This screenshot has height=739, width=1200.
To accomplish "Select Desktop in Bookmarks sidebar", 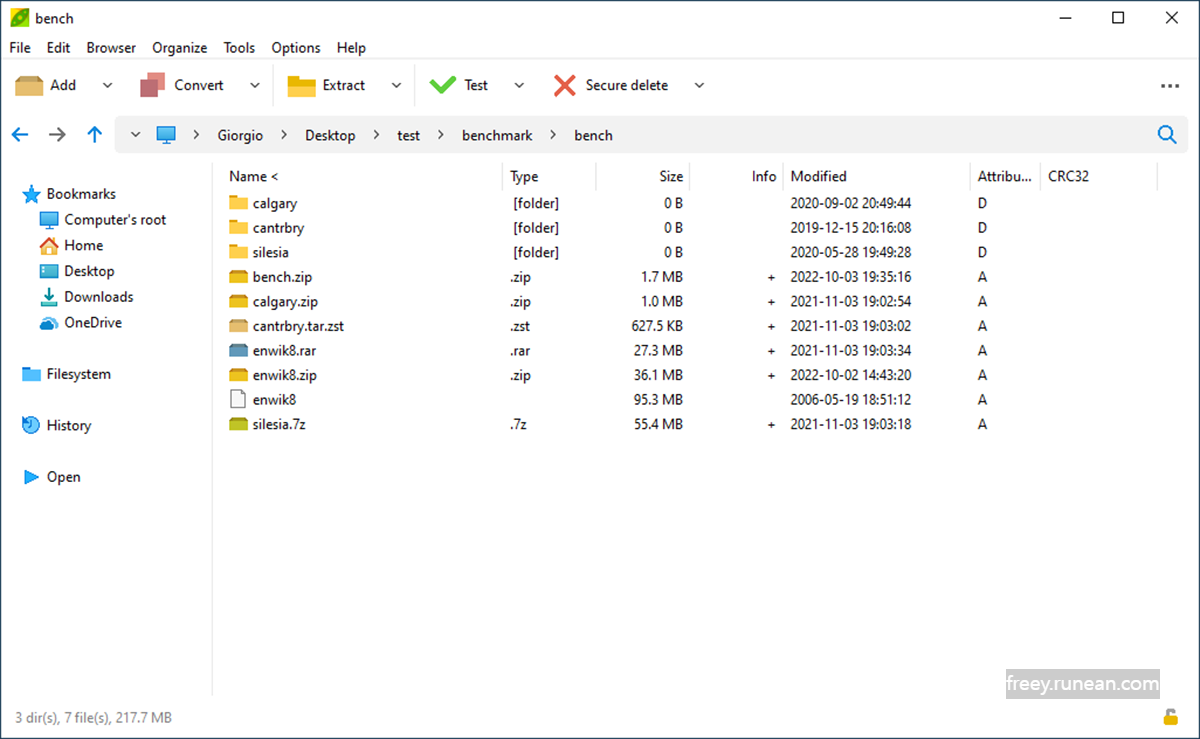I will [x=89, y=271].
